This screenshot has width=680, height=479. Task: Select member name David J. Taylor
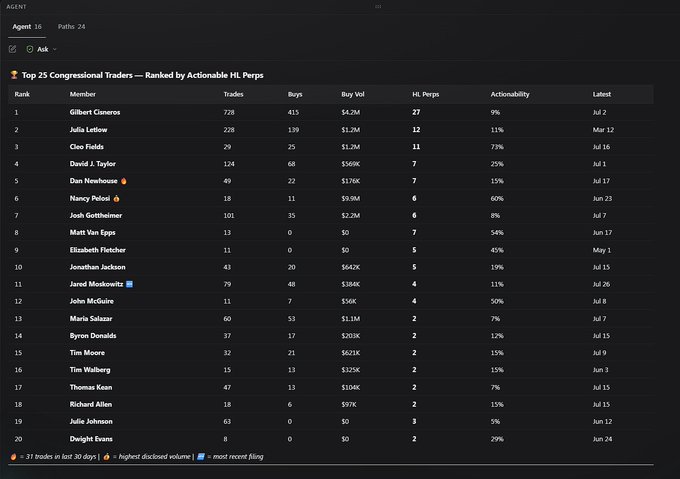point(92,164)
